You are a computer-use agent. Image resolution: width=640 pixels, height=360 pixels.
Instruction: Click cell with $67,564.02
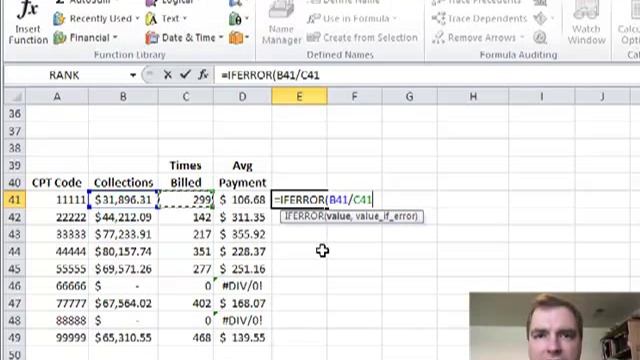coord(123,303)
